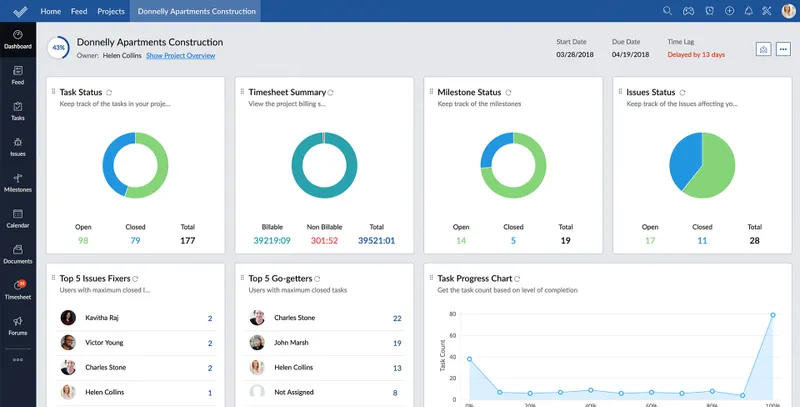Grab the Task Status drag handle

(x=54, y=91)
